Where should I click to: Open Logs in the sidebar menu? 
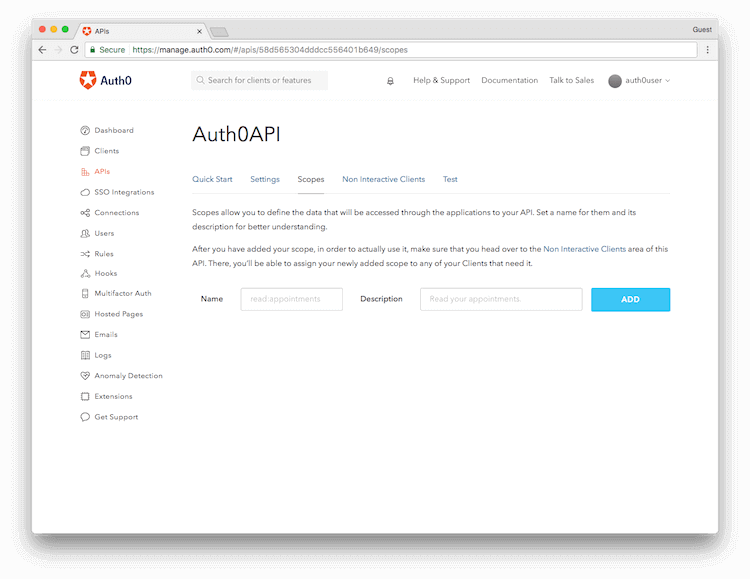coord(103,356)
